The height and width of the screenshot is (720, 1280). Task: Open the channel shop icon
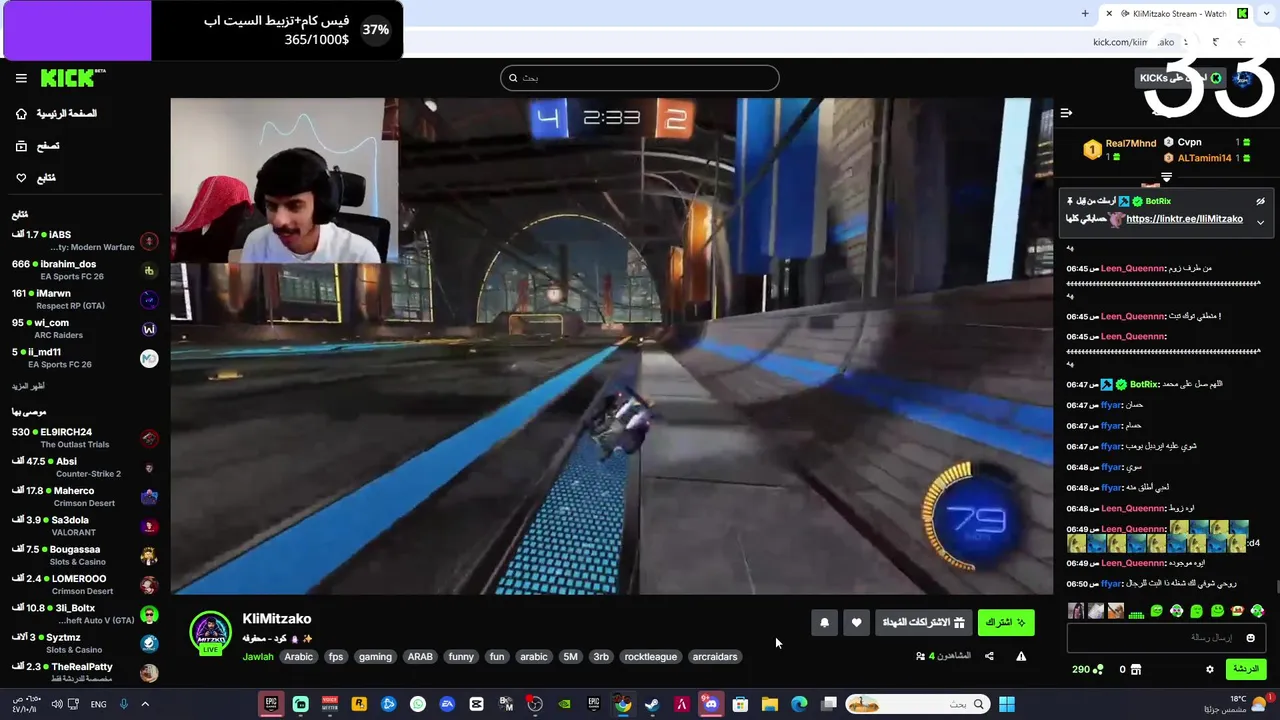pyautogui.click(x=1136, y=670)
